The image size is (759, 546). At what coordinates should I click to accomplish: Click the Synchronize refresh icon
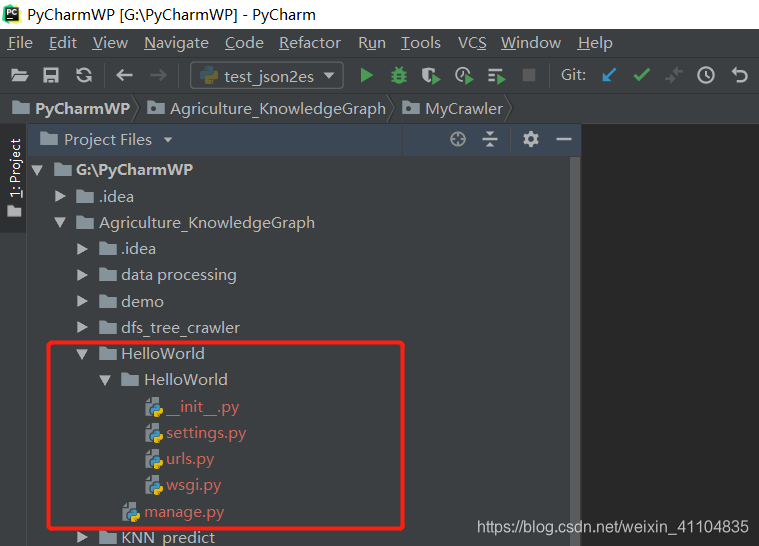pos(84,76)
